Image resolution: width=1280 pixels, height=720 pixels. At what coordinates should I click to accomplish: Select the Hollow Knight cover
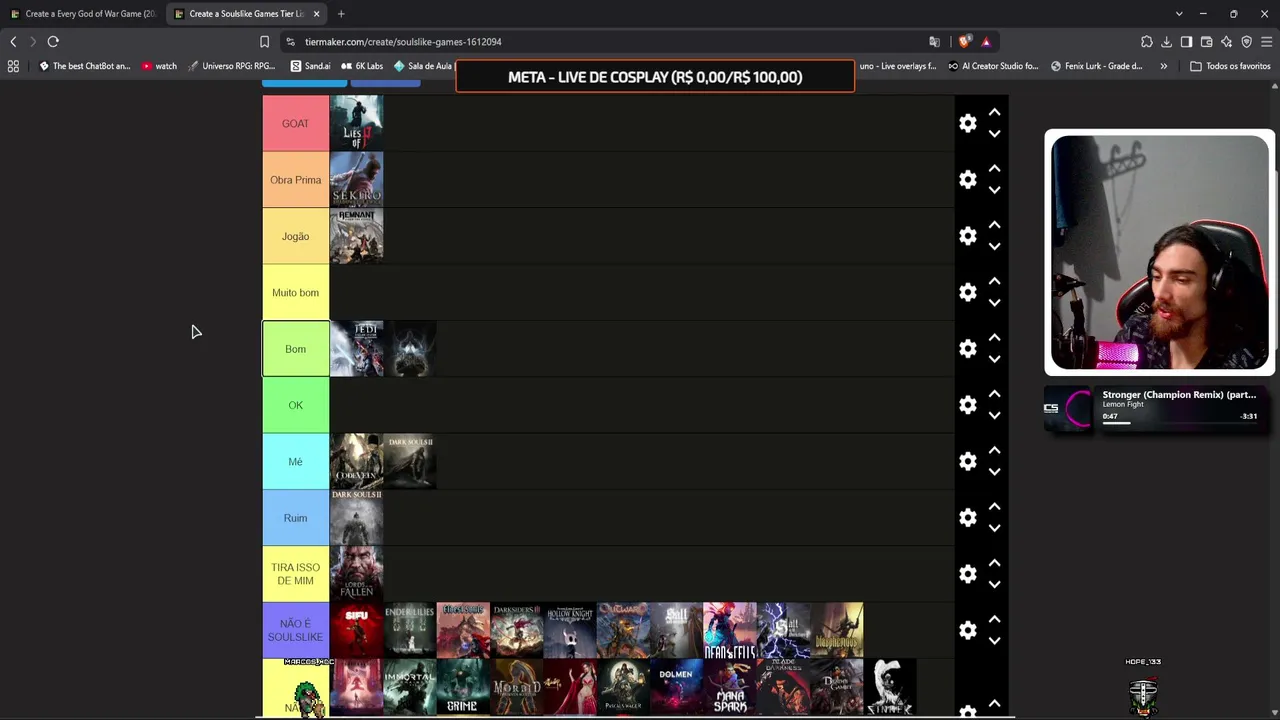tap(570, 630)
